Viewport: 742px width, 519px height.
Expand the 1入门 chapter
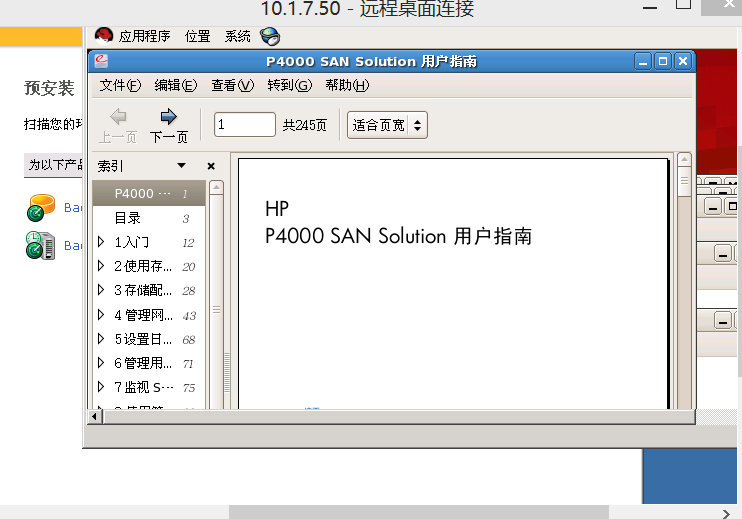pos(101,242)
